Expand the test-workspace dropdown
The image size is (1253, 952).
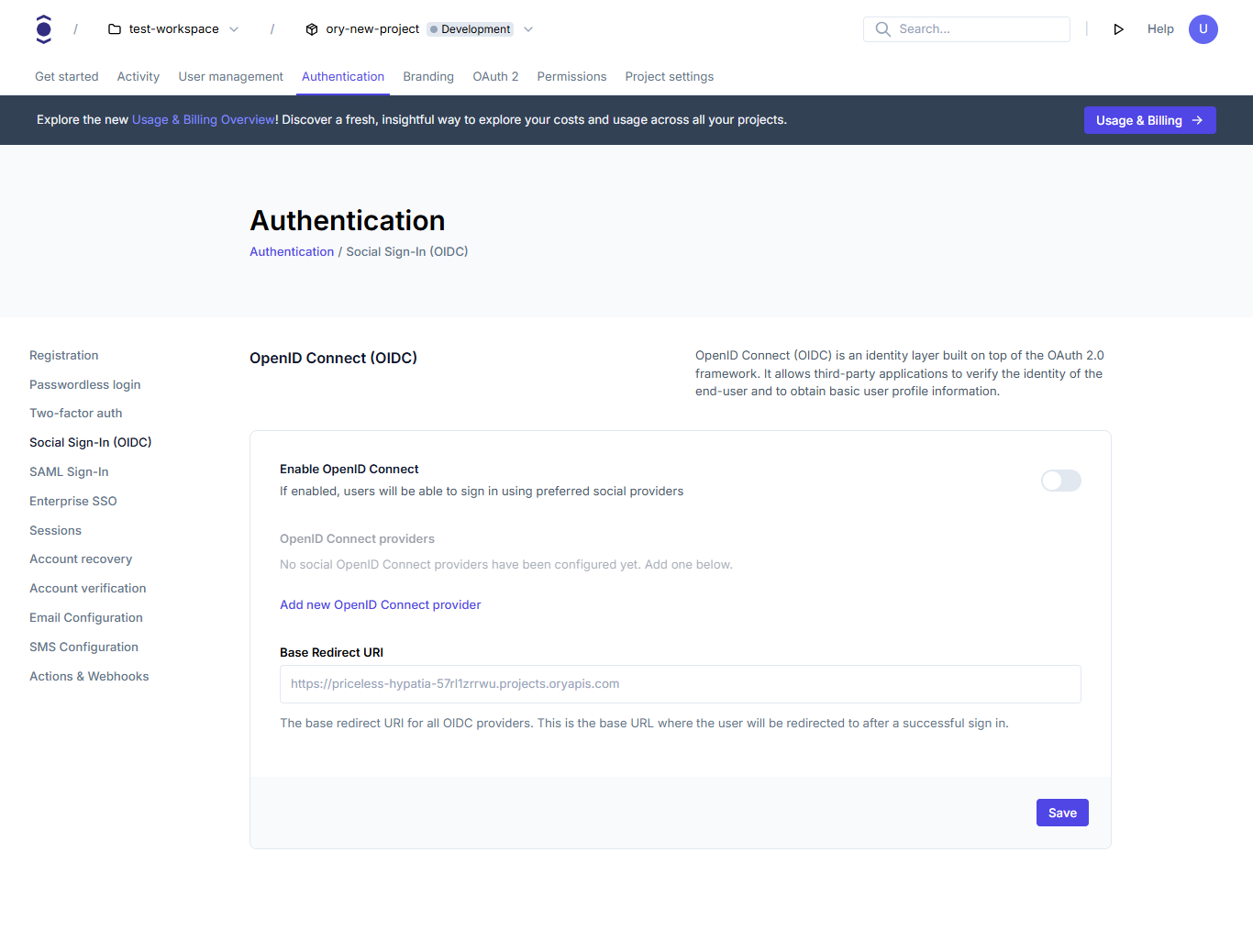tap(235, 28)
